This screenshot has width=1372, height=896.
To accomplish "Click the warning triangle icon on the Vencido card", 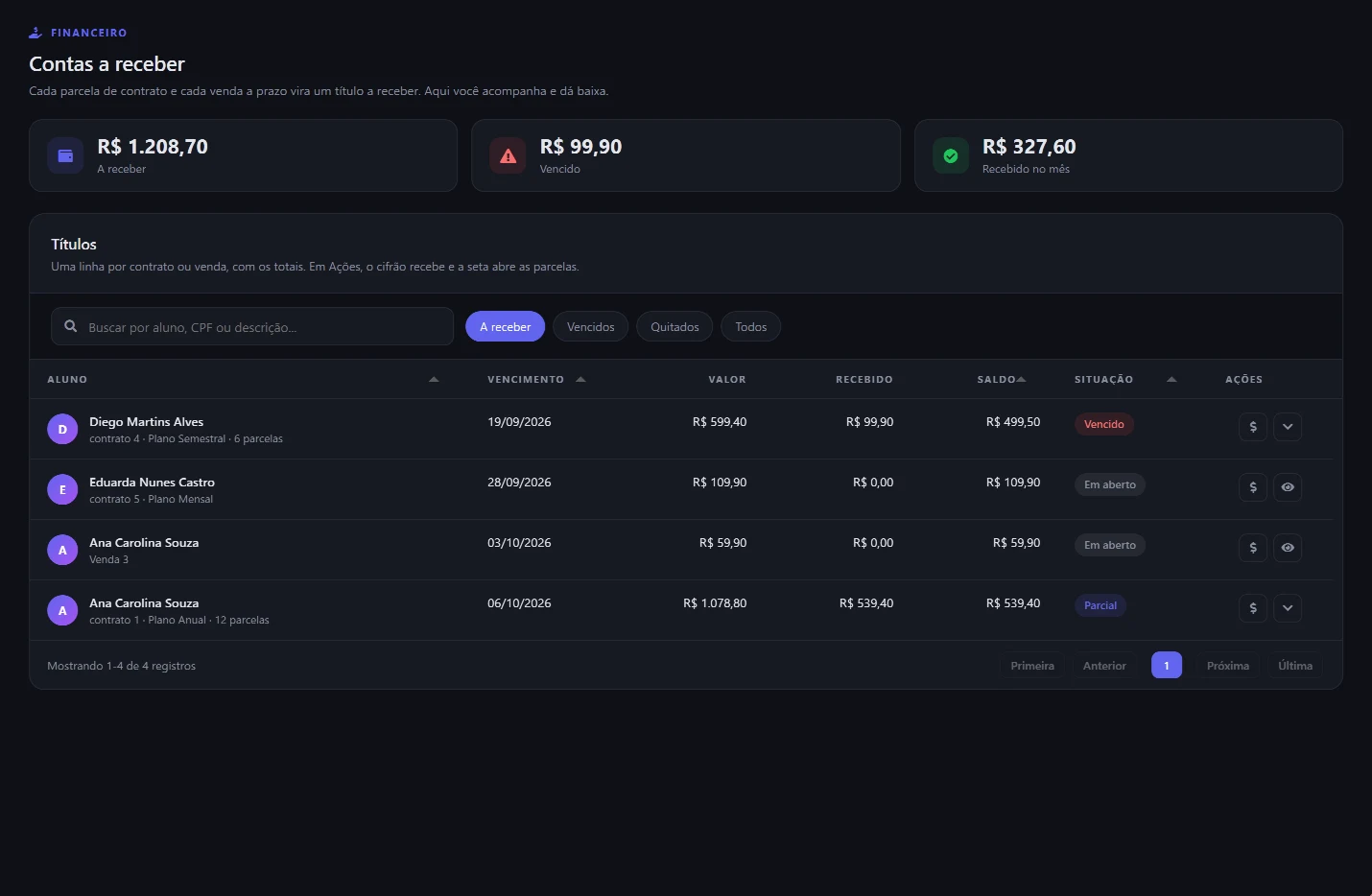I will (509, 155).
